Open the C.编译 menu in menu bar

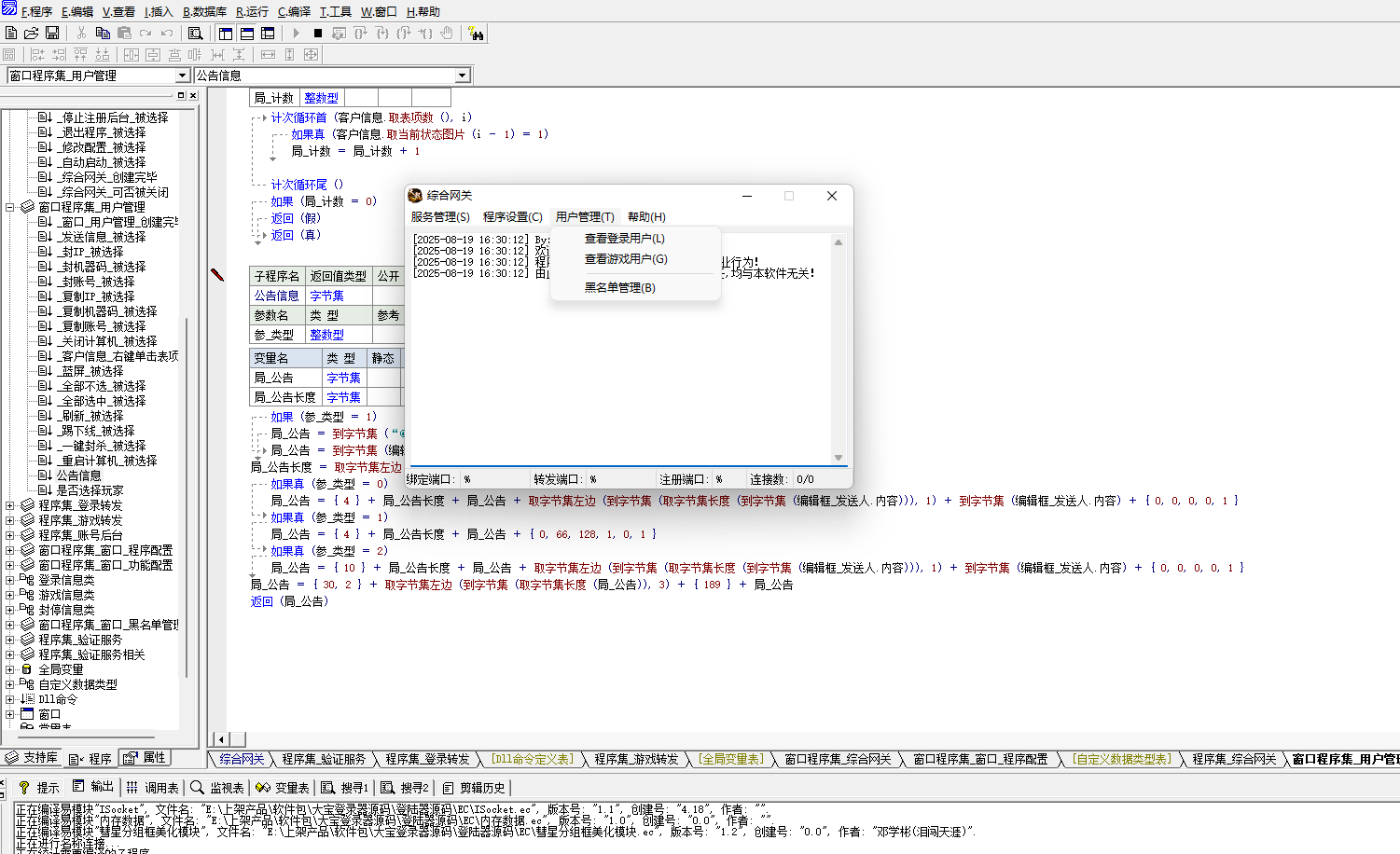click(x=294, y=12)
